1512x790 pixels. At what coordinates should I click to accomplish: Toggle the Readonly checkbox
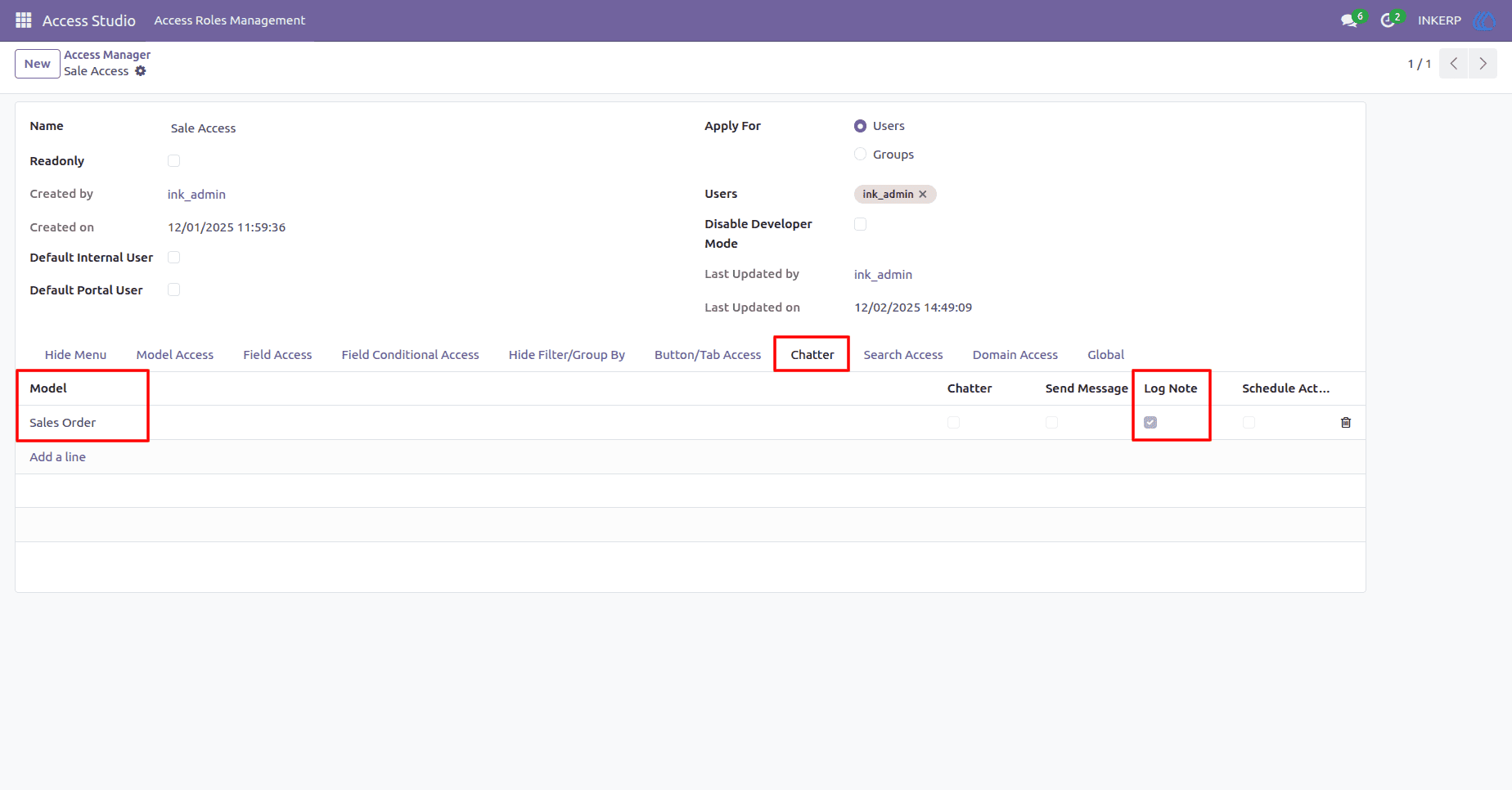pyautogui.click(x=173, y=161)
